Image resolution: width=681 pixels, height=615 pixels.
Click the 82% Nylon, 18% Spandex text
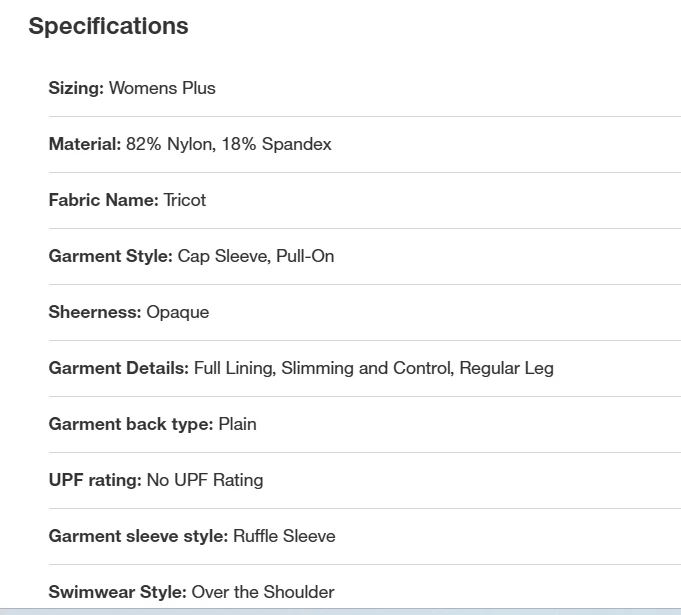click(229, 144)
